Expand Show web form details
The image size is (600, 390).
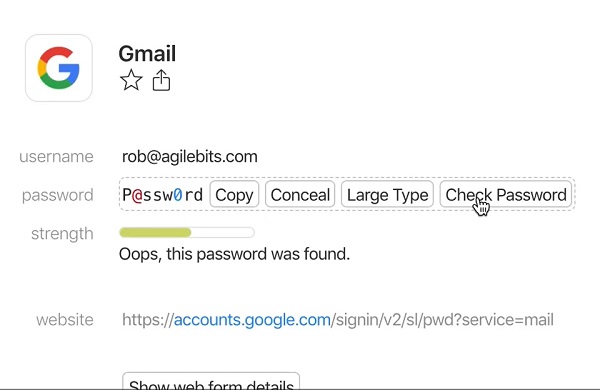[x=211, y=381]
